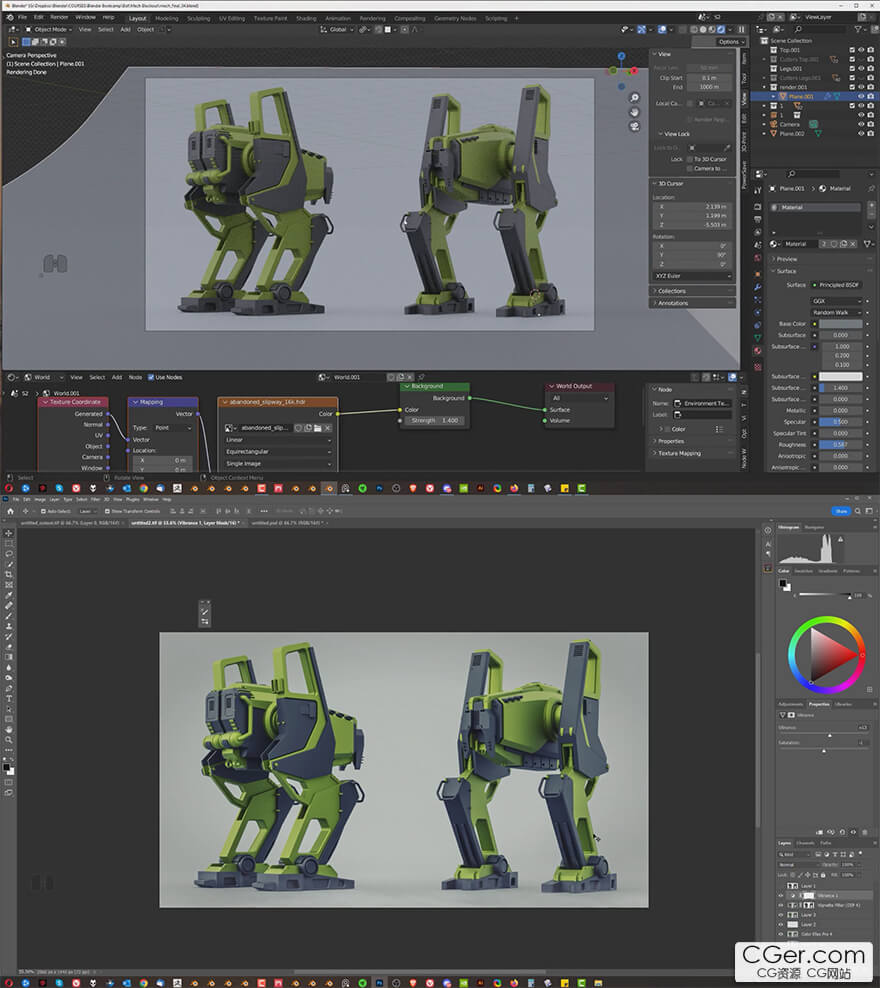Image resolution: width=880 pixels, height=988 pixels.
Task: Select the Lasso tool in Photoshop
Action: (x=9, y=554)
